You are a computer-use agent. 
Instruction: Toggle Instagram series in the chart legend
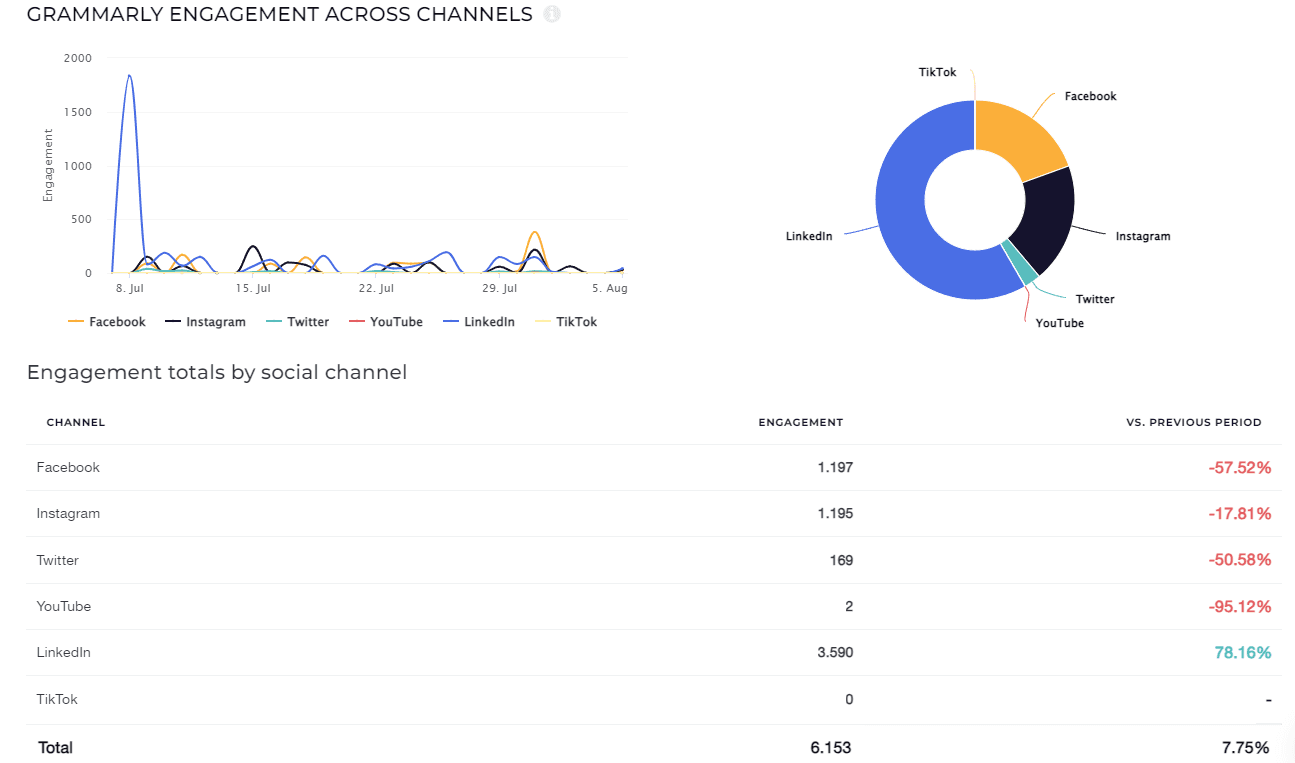click(x=205, y=322)
